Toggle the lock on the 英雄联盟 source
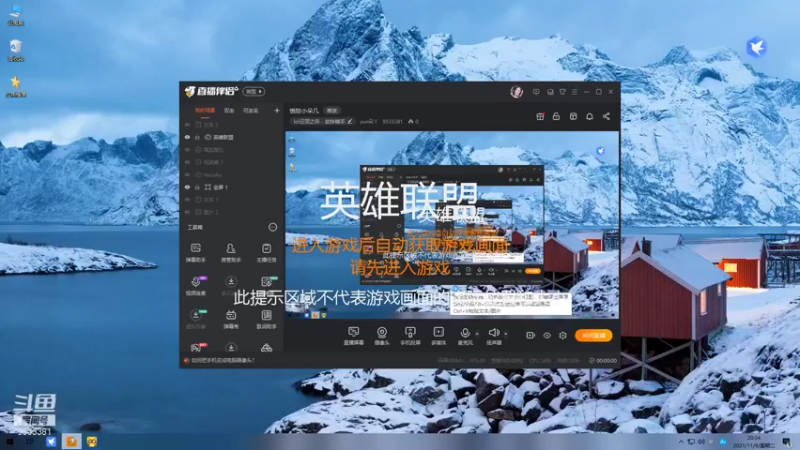The width and height of the screenshot is (800, 450). click(x=197, y=137)
